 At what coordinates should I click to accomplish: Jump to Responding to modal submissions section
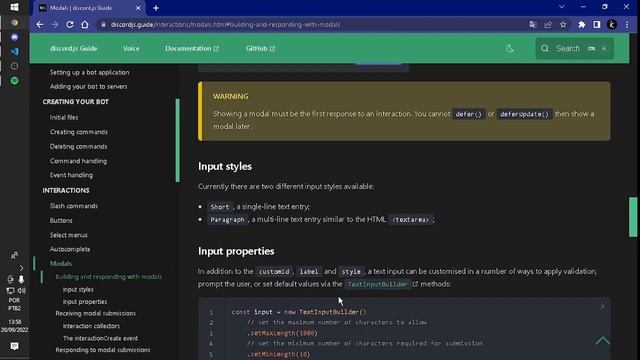click(x=102, y=350)
